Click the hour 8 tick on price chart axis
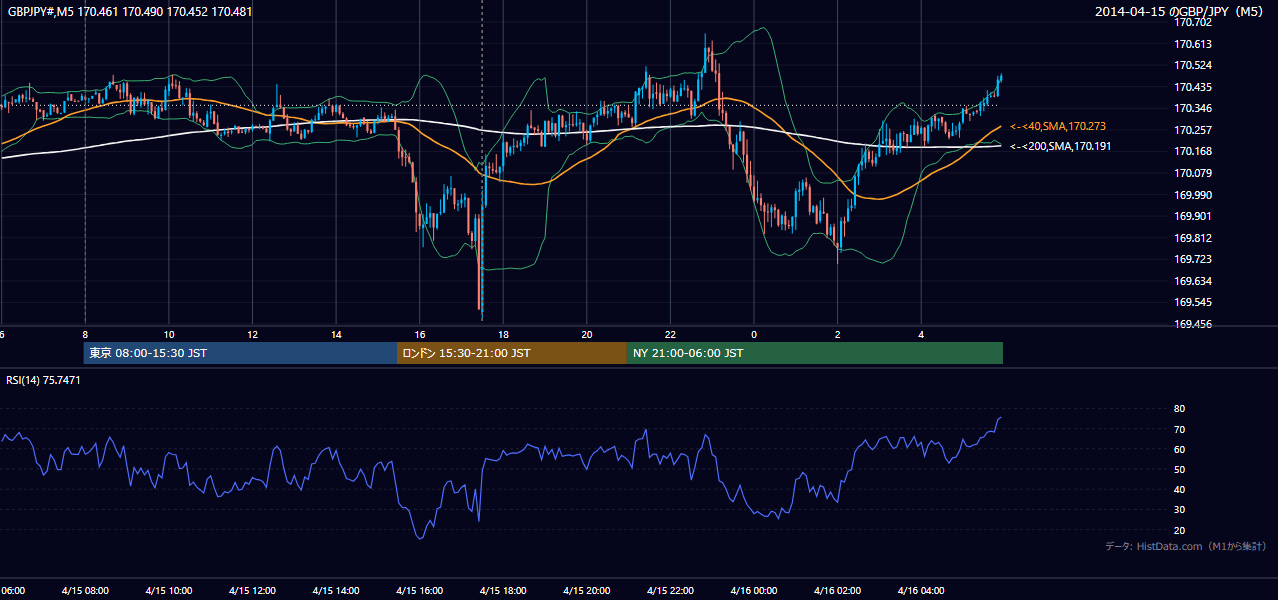 pos(85,335)
